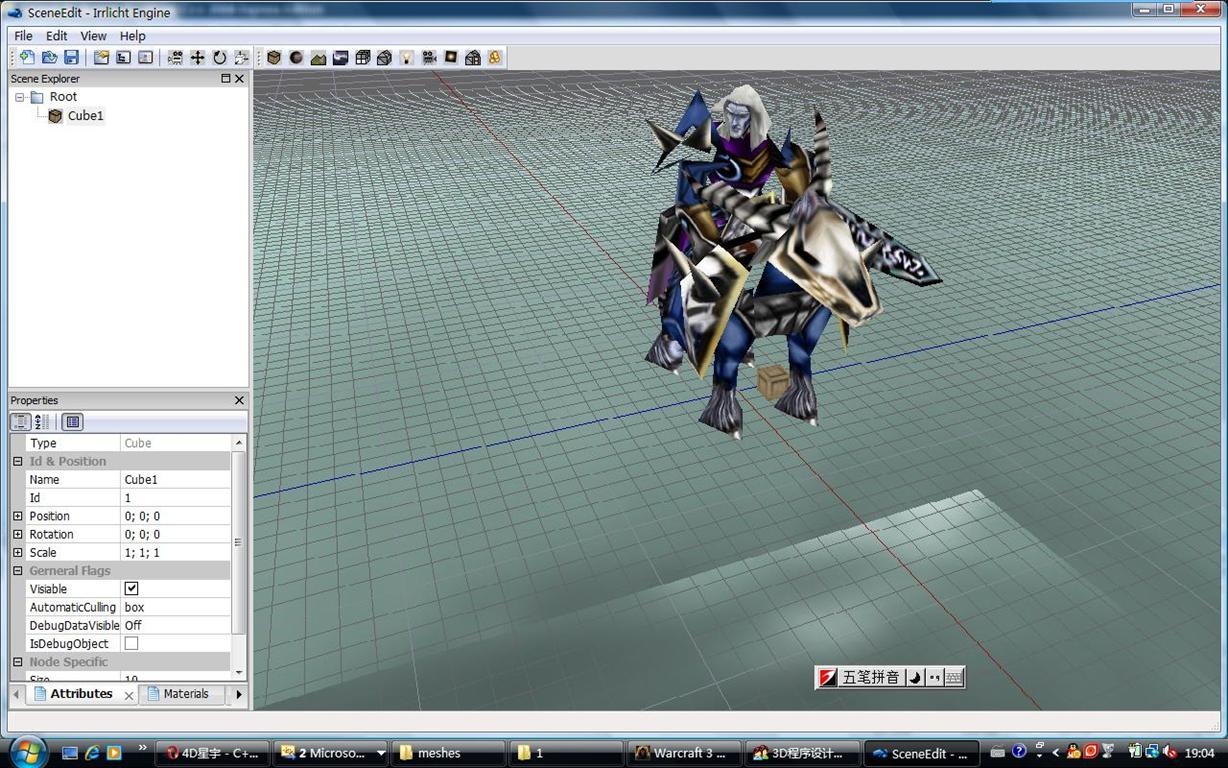The height and width of the screenshot is (768, 1228).
Task: Add a water surface node from the toolbar
Action: coord(340,58)
